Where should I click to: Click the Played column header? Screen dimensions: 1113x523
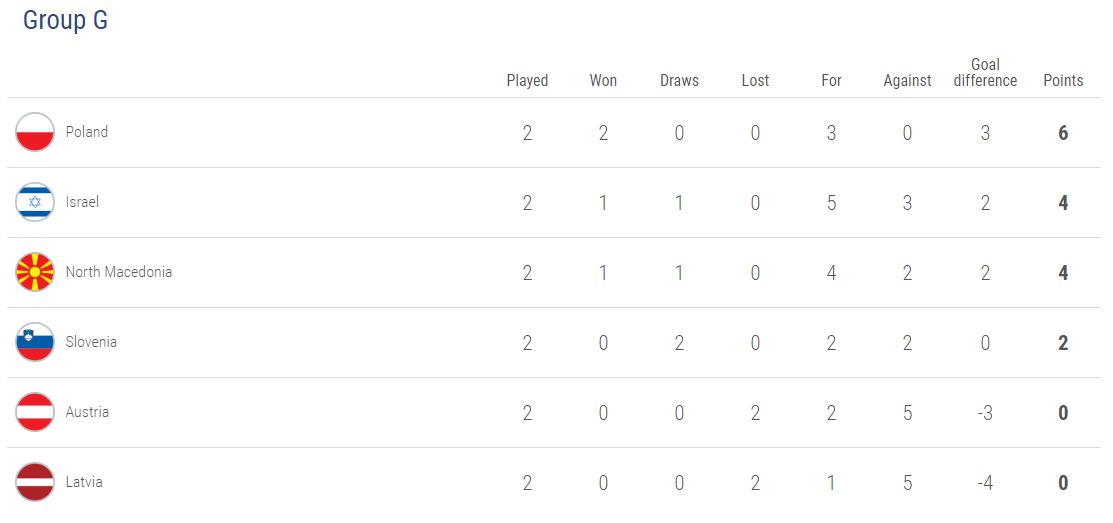tap(527, 81)
